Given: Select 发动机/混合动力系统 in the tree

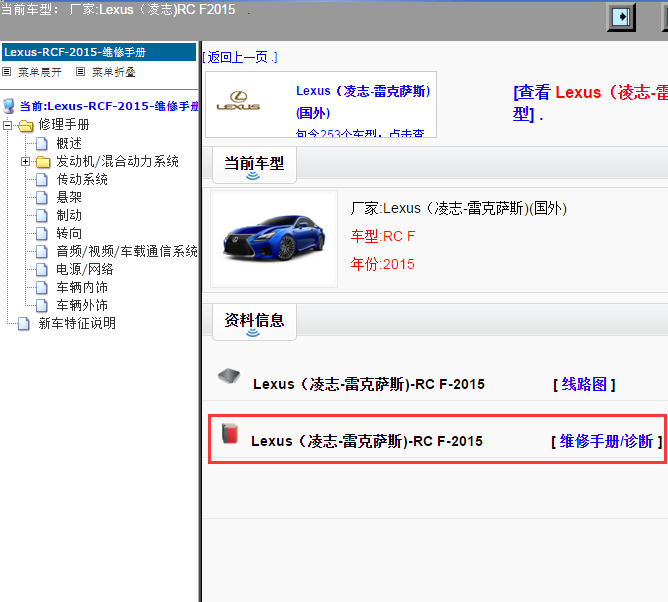Looking at the screenshot, I should 117,161.
